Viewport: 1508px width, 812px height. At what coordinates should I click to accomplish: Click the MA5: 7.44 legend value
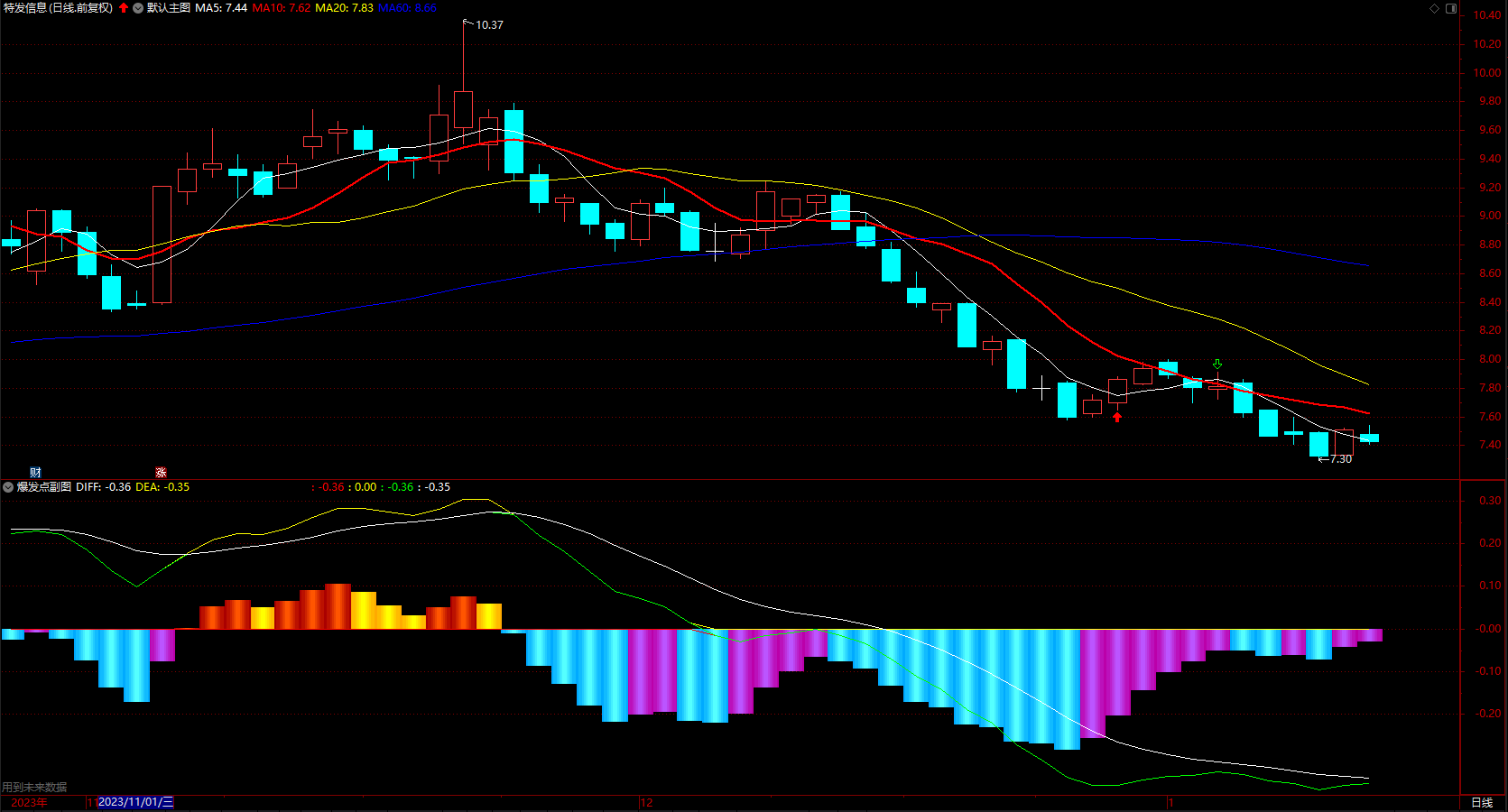coord(221,8)
